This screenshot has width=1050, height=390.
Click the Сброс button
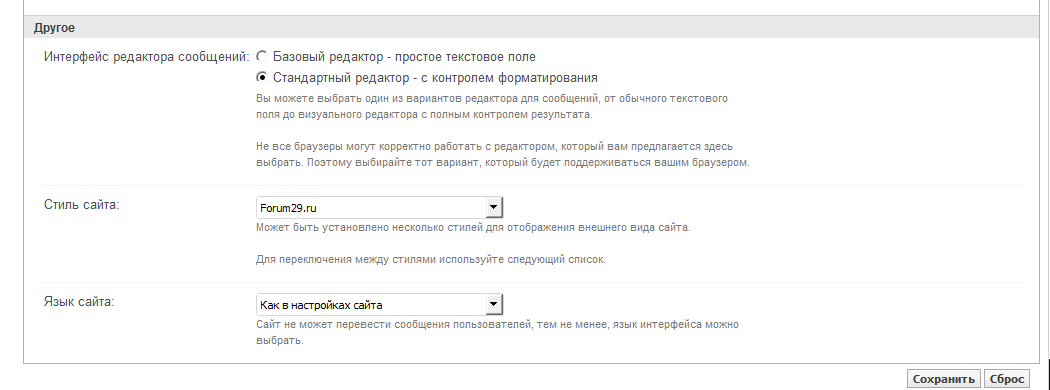[x=1006, y=379]
